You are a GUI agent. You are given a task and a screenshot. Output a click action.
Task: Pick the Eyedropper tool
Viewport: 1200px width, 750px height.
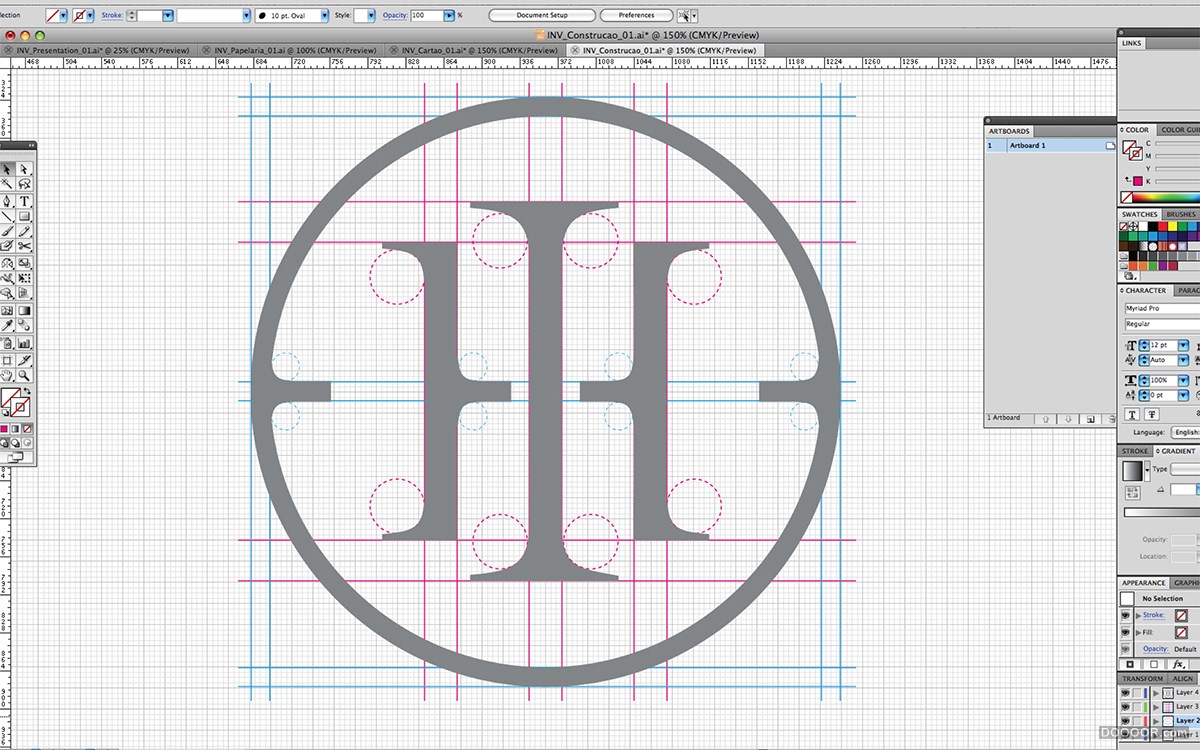pyautogui.click(x=8, y=326)
